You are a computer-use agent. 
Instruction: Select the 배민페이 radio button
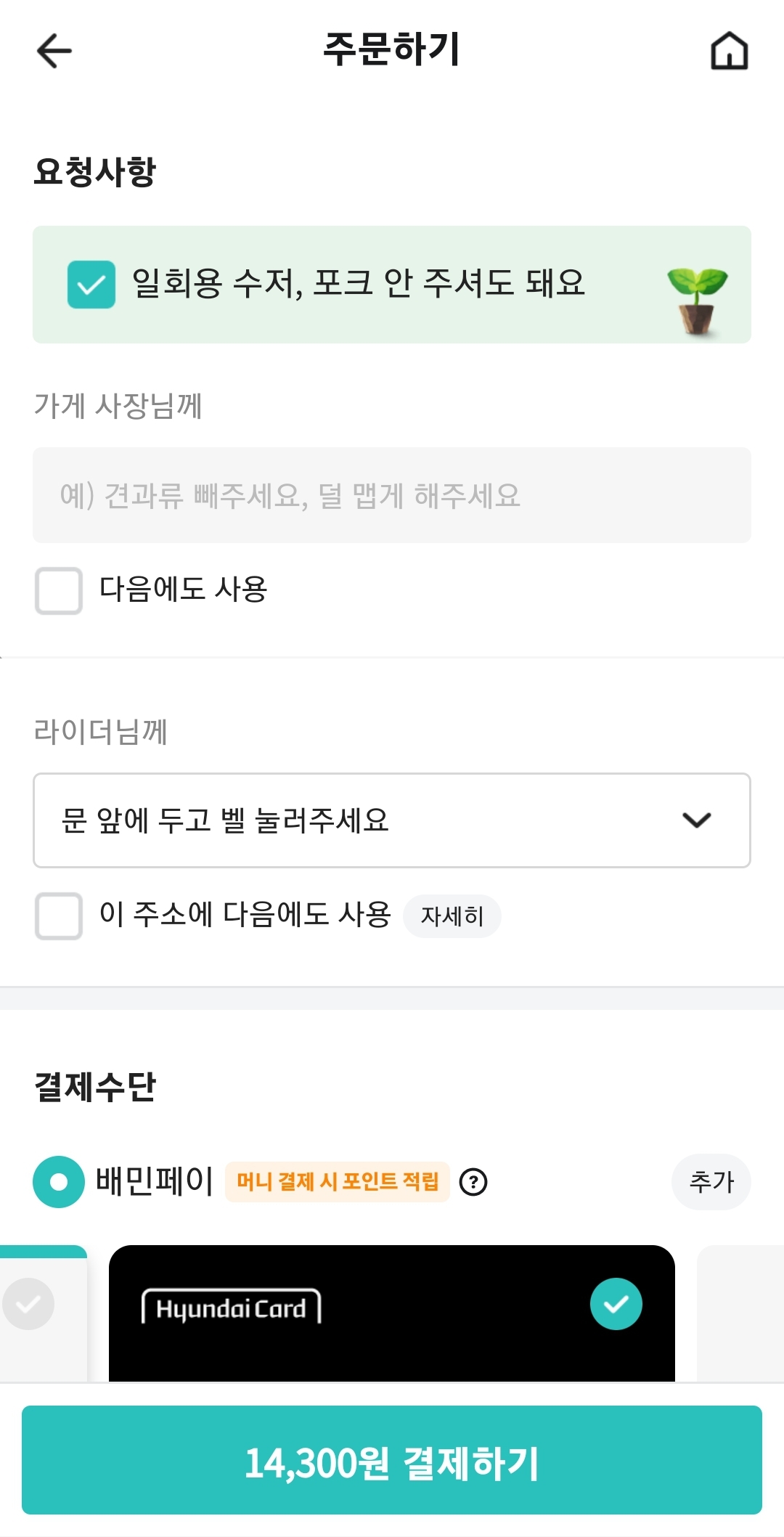click(x=59, y=1182)
